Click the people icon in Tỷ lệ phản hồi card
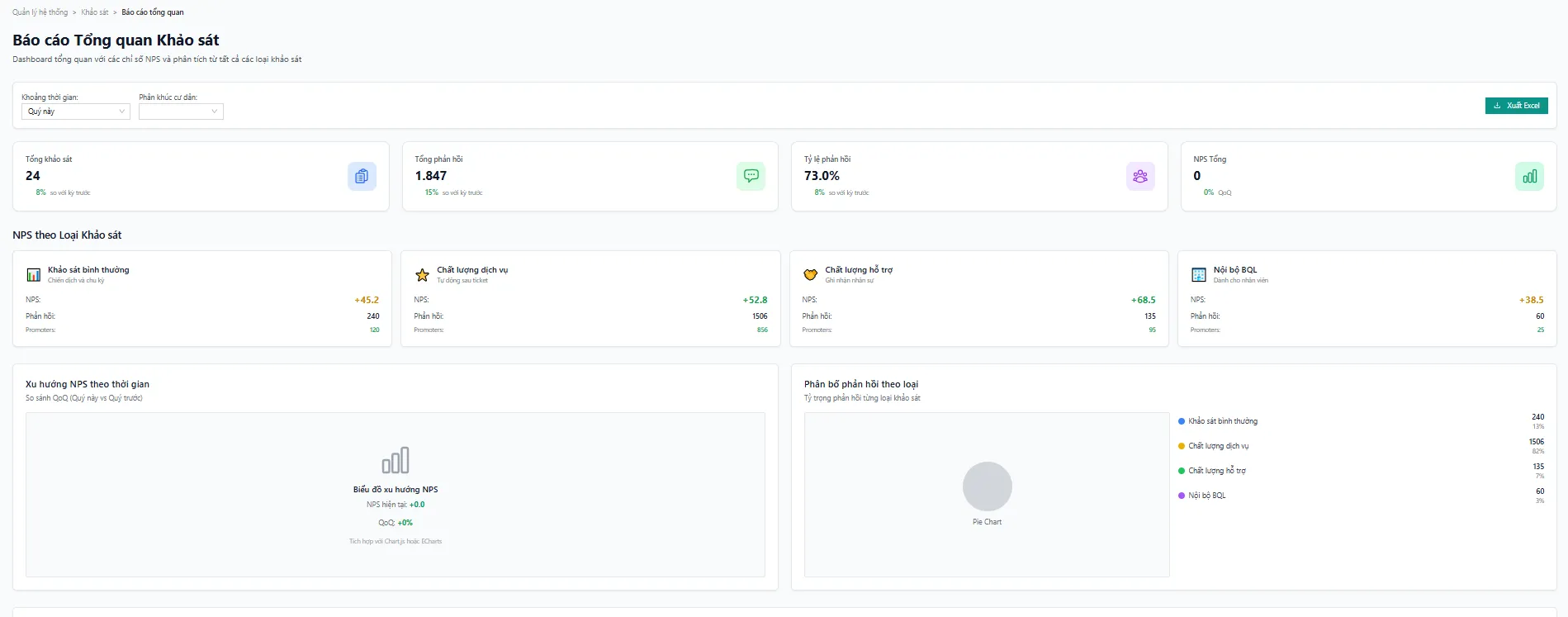Viewport: 1568px width, 617px height. tap(1140, 176)
